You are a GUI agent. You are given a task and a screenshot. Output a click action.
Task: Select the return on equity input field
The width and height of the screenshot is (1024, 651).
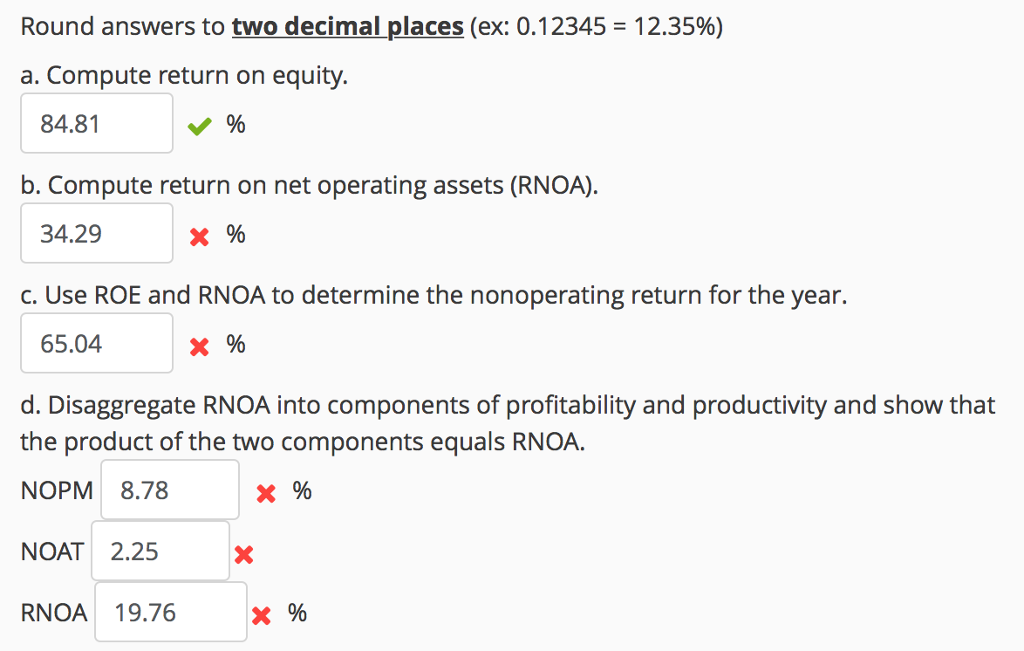point(96,123)
